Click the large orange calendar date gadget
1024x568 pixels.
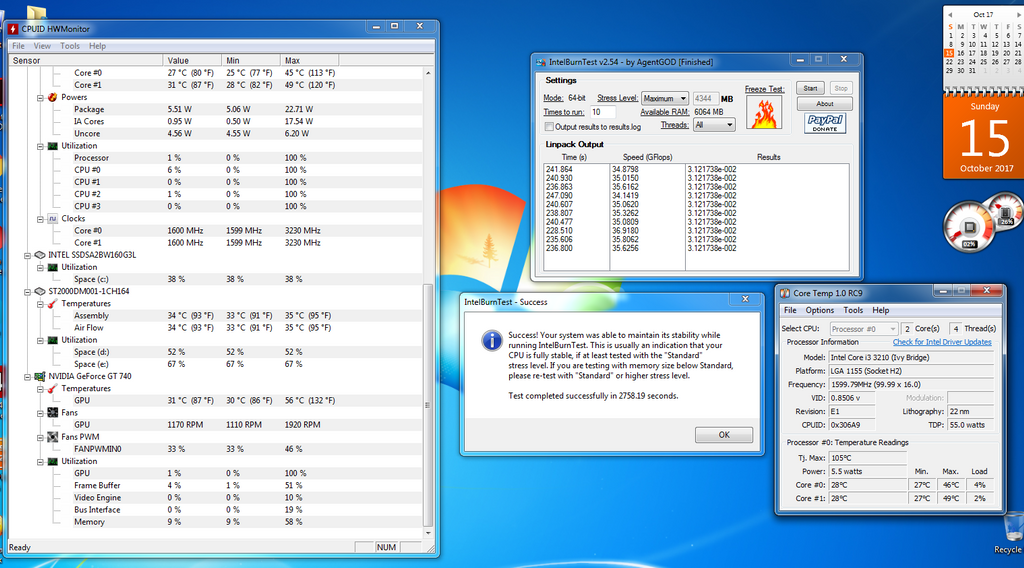coord(985,137)
